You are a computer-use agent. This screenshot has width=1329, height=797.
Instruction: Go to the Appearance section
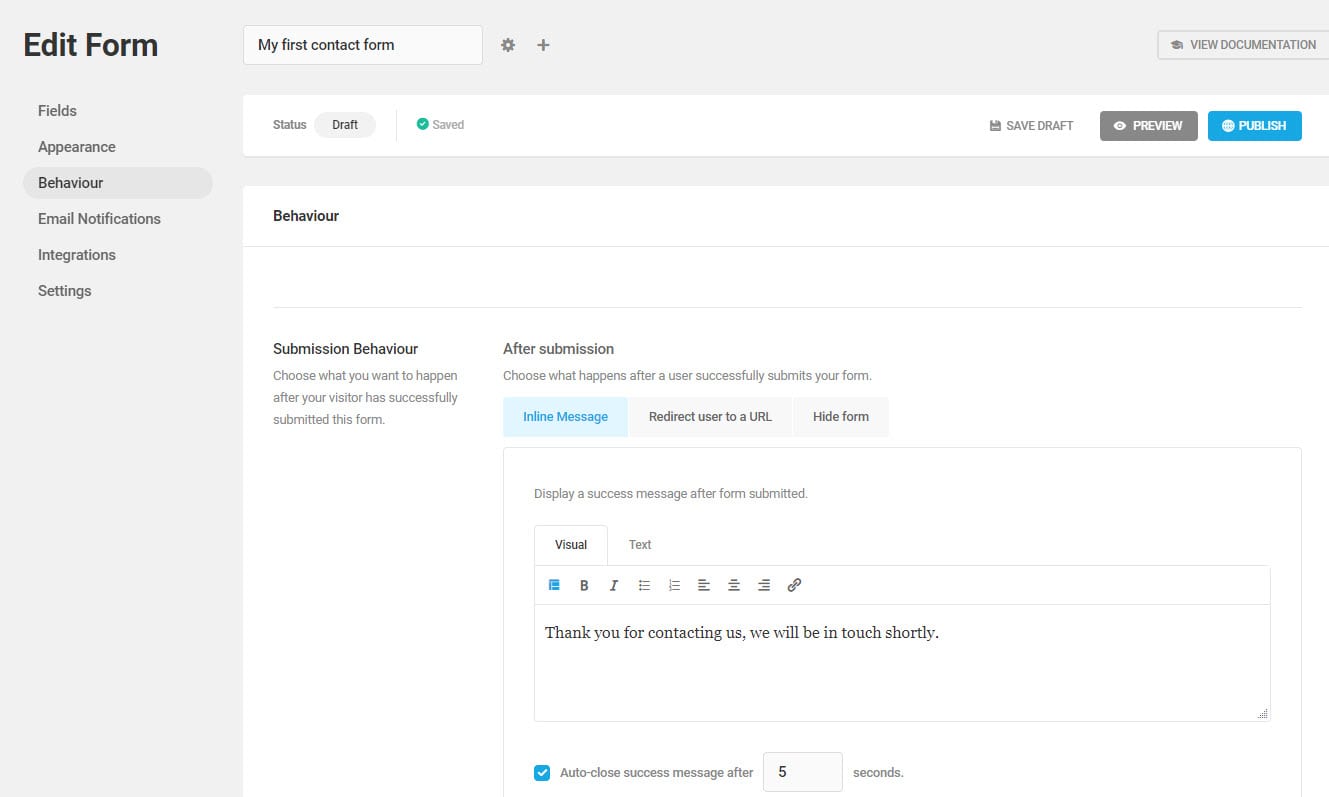[77, 147]
